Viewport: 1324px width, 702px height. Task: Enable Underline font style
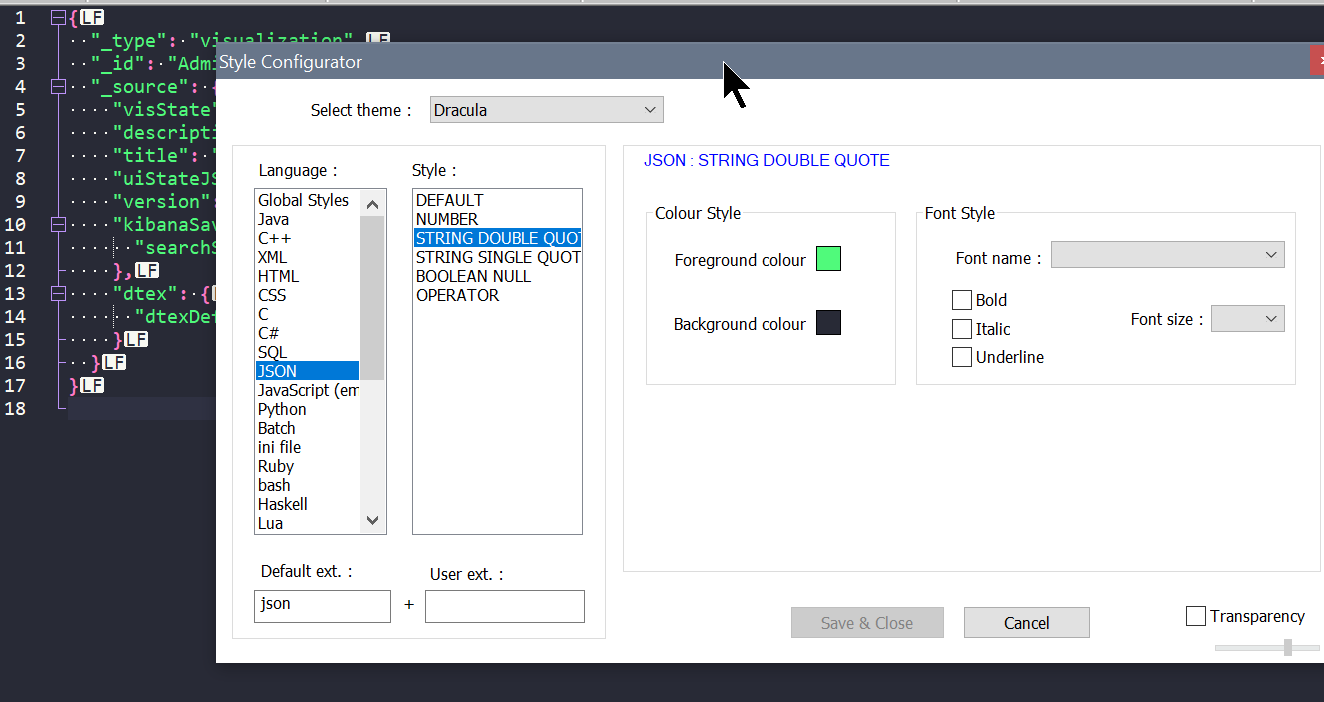(962, 356)
